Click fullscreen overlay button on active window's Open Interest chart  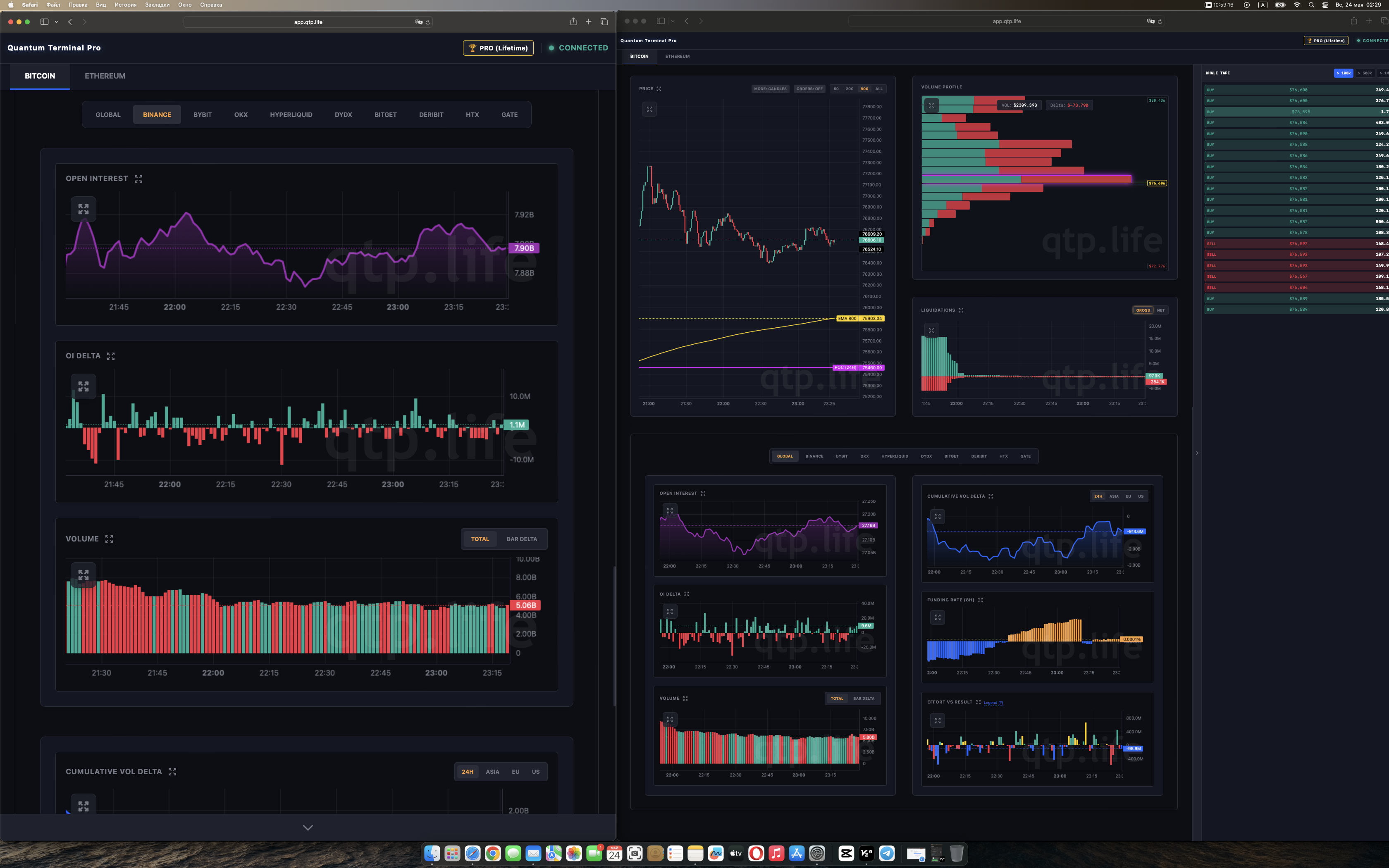tap(83, 209)
